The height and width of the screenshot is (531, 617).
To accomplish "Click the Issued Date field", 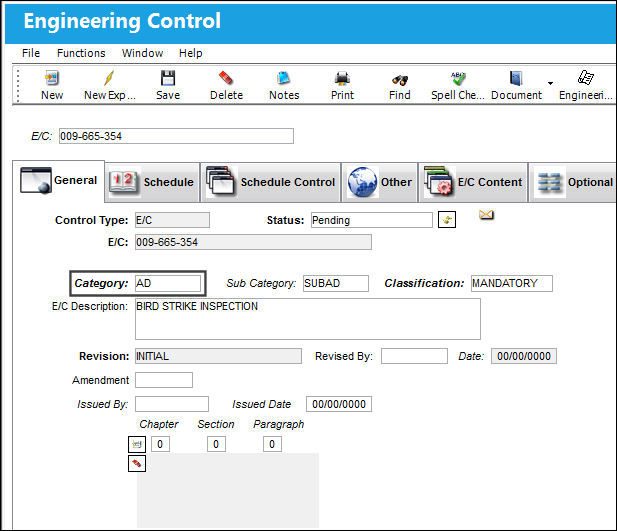I will (339, 404).
